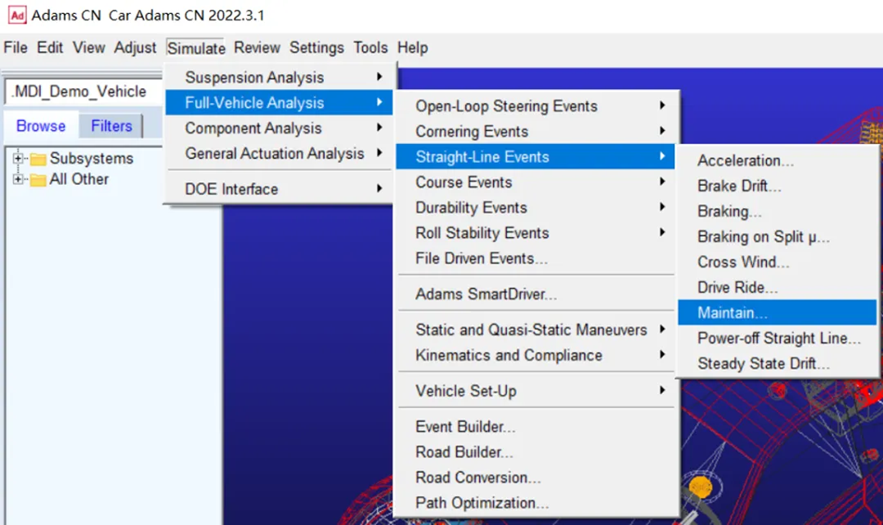
Task: Open the View menu
Action: 88,48
